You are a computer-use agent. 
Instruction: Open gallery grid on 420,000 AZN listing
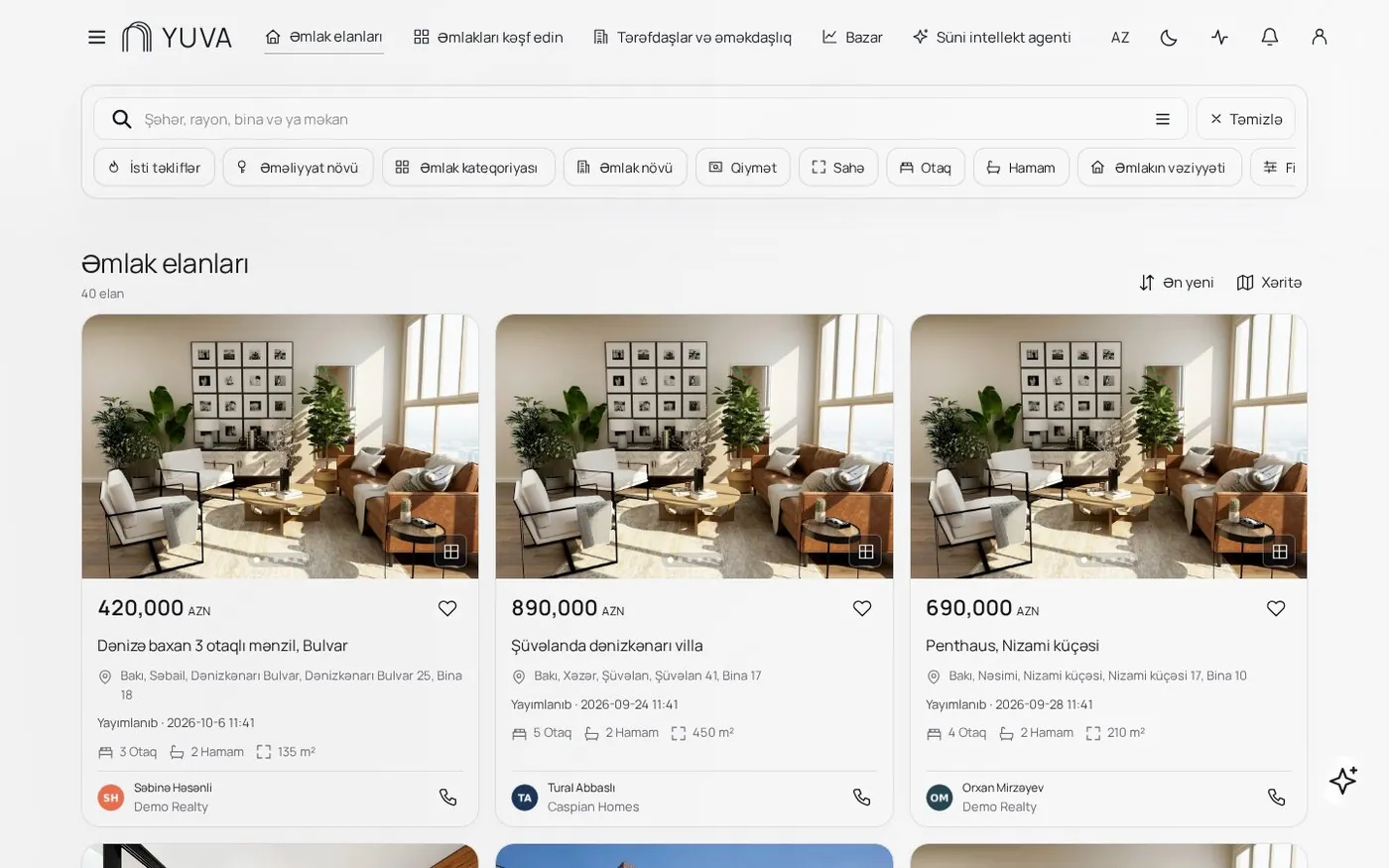coord(450,552)
